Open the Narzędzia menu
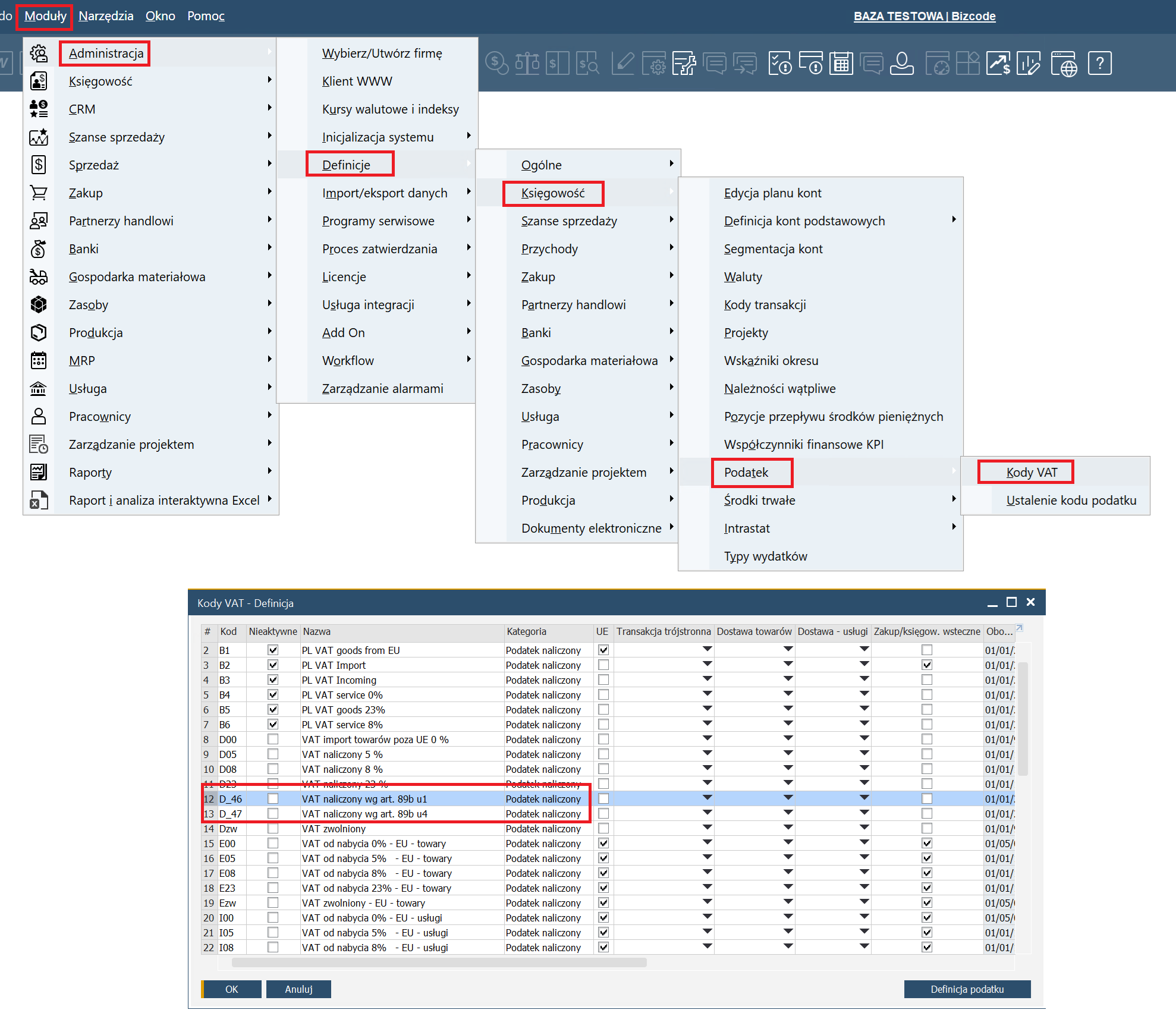The width and height of the screenshot is (1176, 1013). [106, 16]
